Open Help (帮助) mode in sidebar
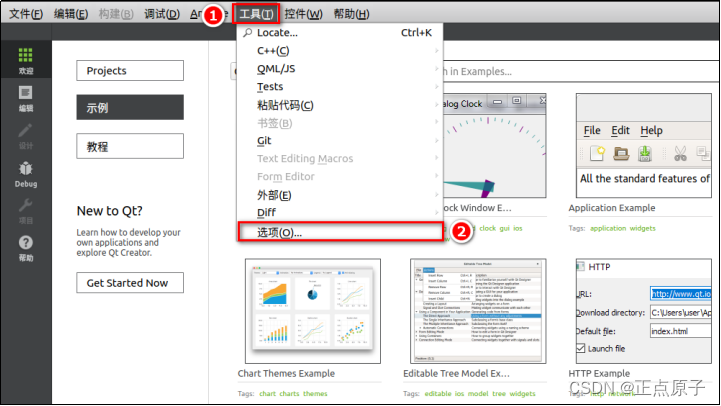Viewport: 721px width, 406px height. (26, 248)
